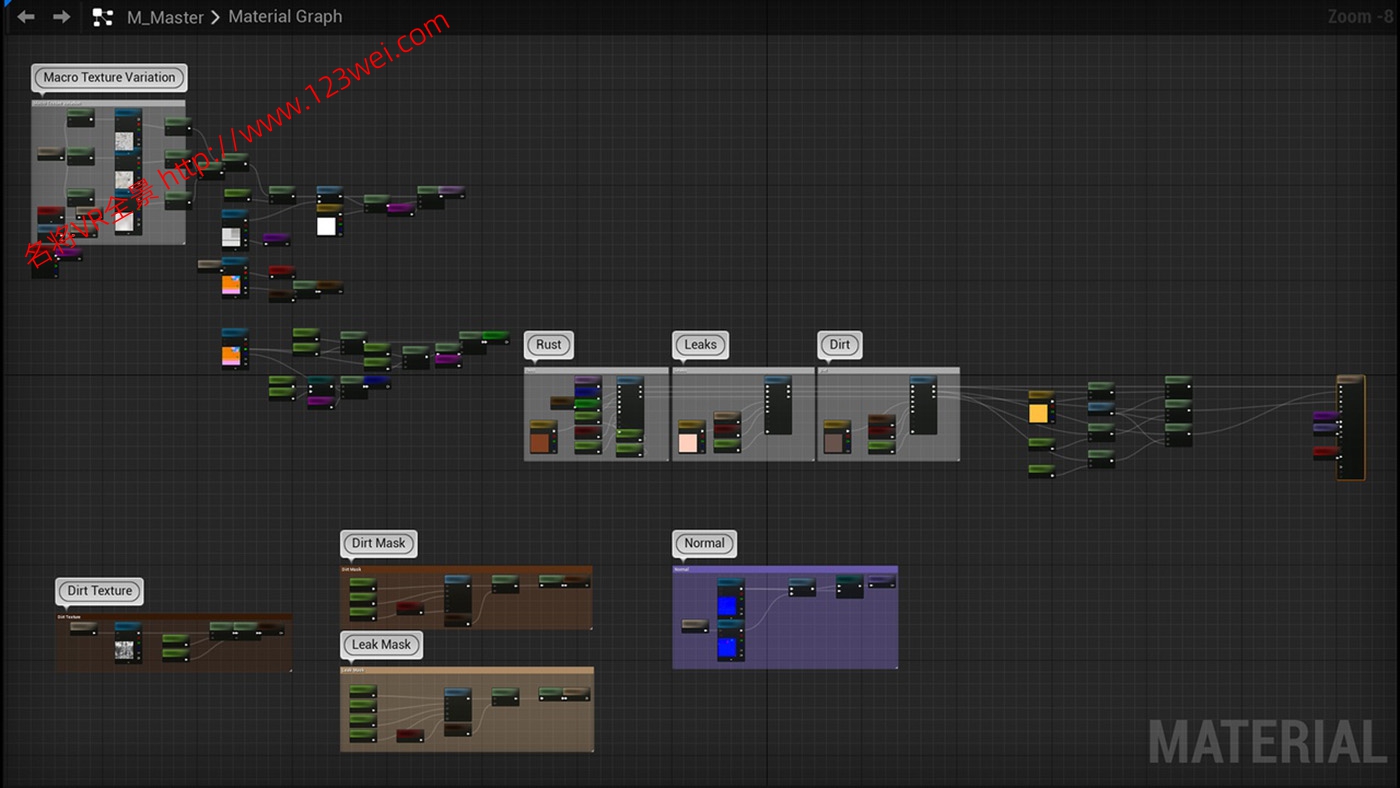Select the Dirt Mask comment bubble
1400x788 pixels.
(378, 543)
